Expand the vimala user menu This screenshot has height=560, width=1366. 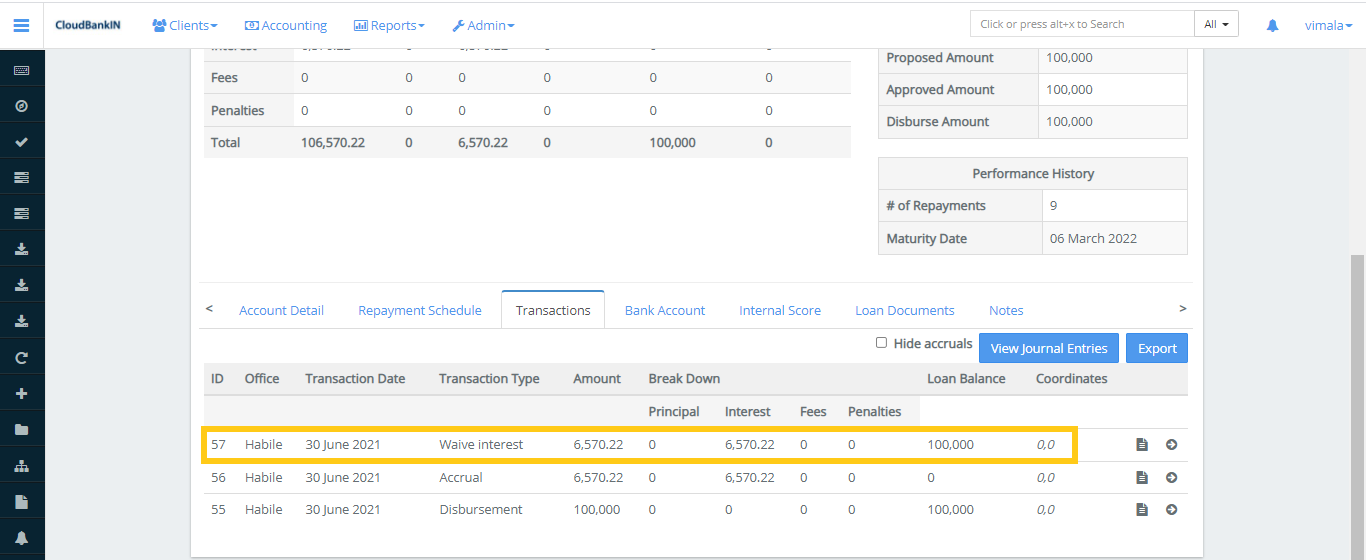1328,25
